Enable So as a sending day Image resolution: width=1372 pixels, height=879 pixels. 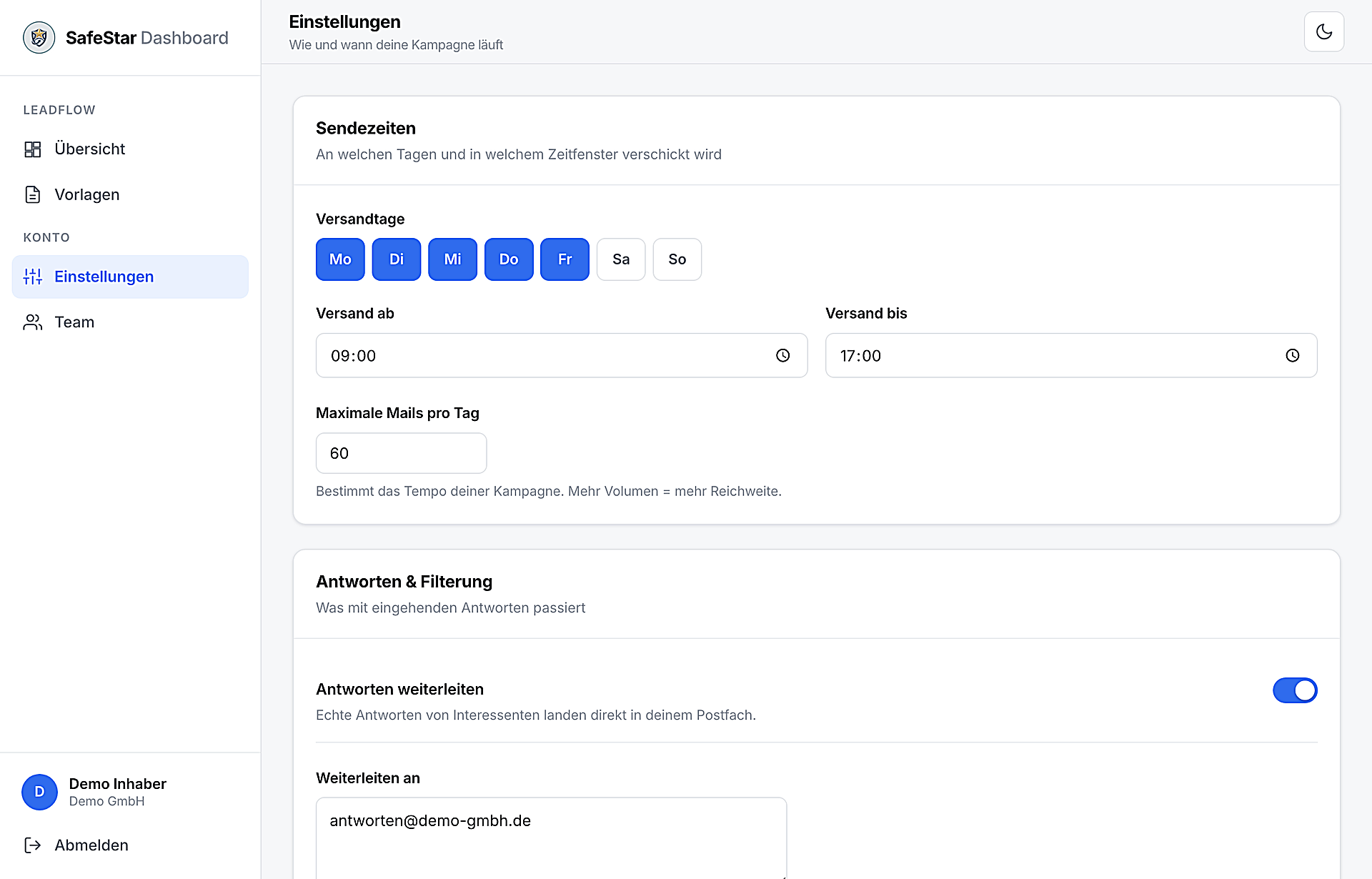(x=677, y=259)
